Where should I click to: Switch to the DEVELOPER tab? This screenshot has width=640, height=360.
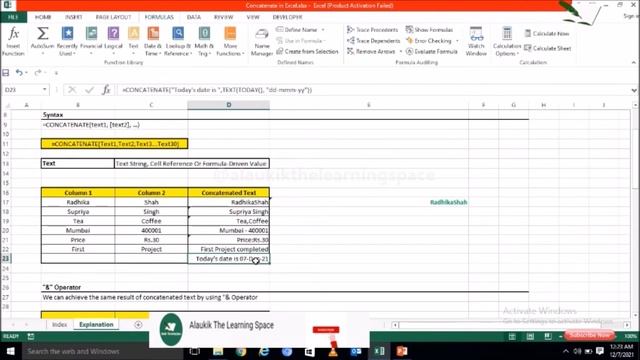[x=287, y=17]
